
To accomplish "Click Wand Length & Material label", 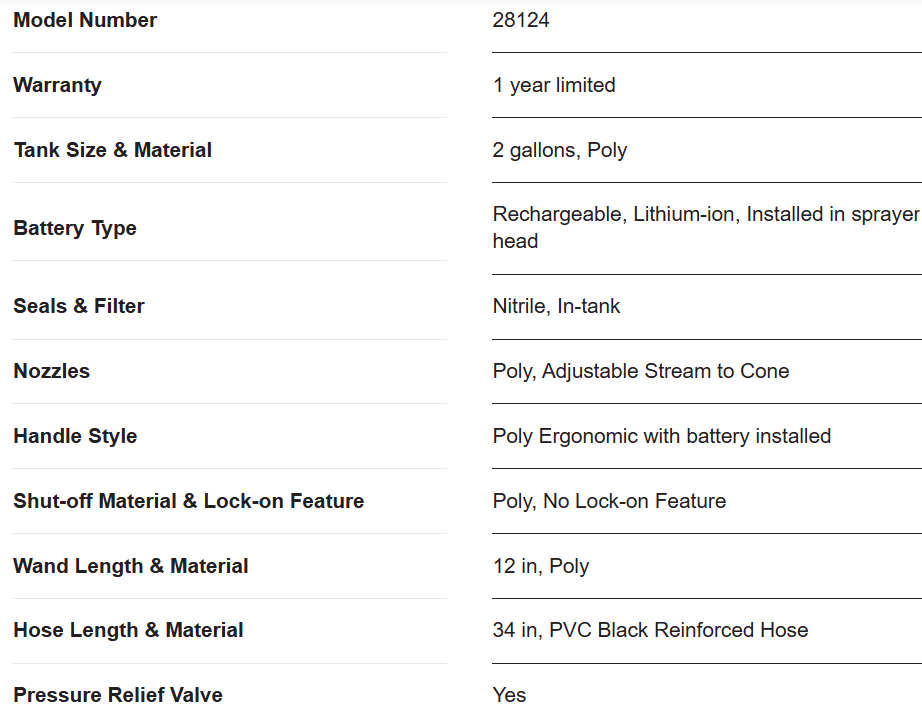I will (x=131, y=566).
